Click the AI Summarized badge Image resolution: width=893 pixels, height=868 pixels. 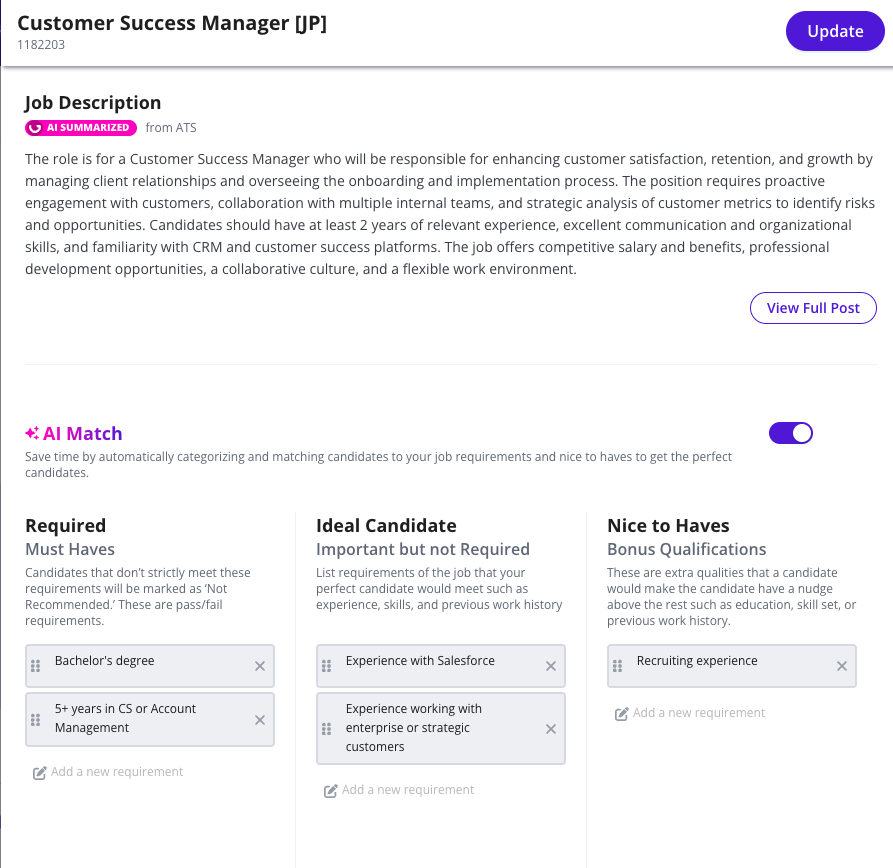[x=81, y=128]
